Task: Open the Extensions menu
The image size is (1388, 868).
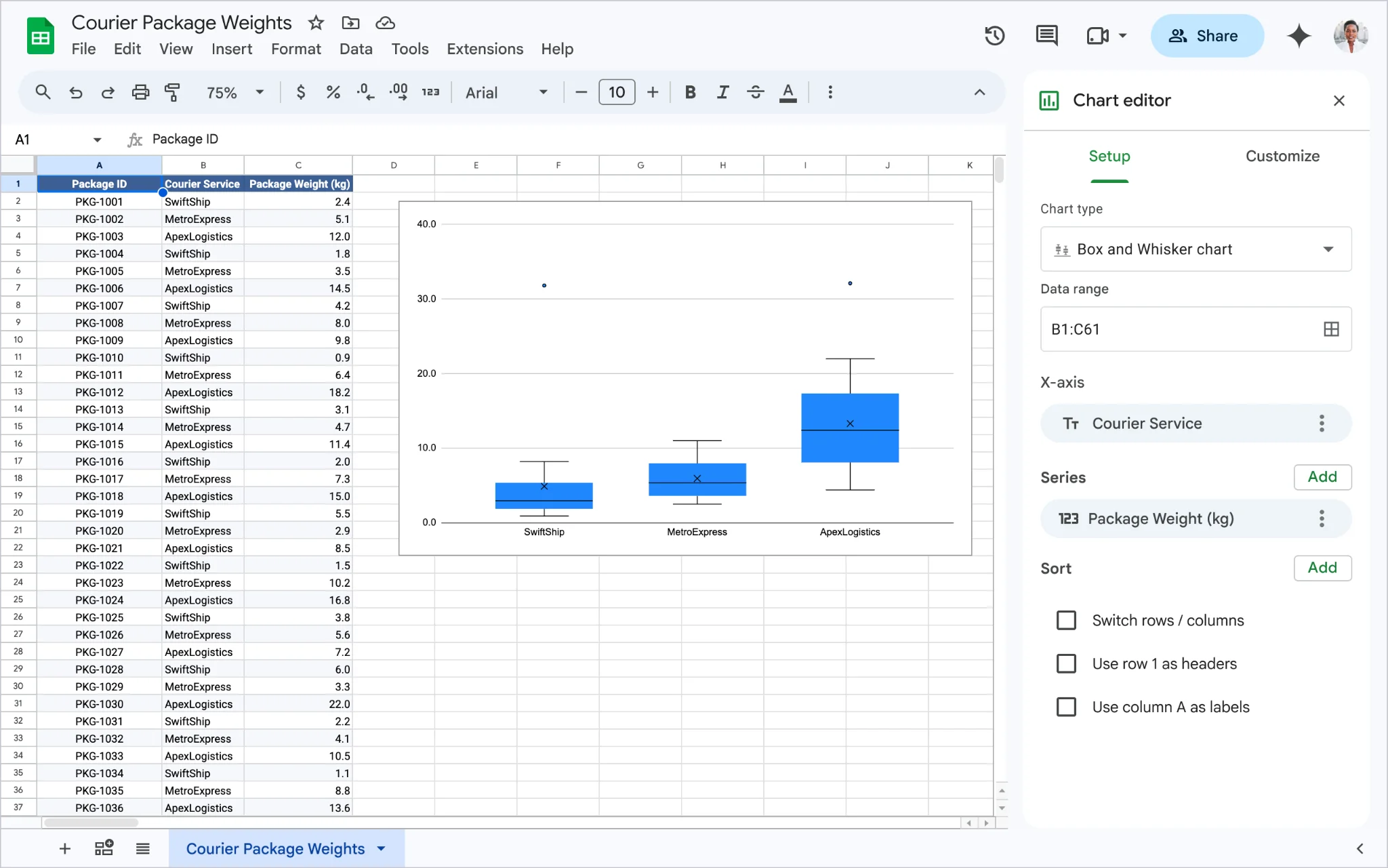Action: pyautogui.click(x=485, y=49)
